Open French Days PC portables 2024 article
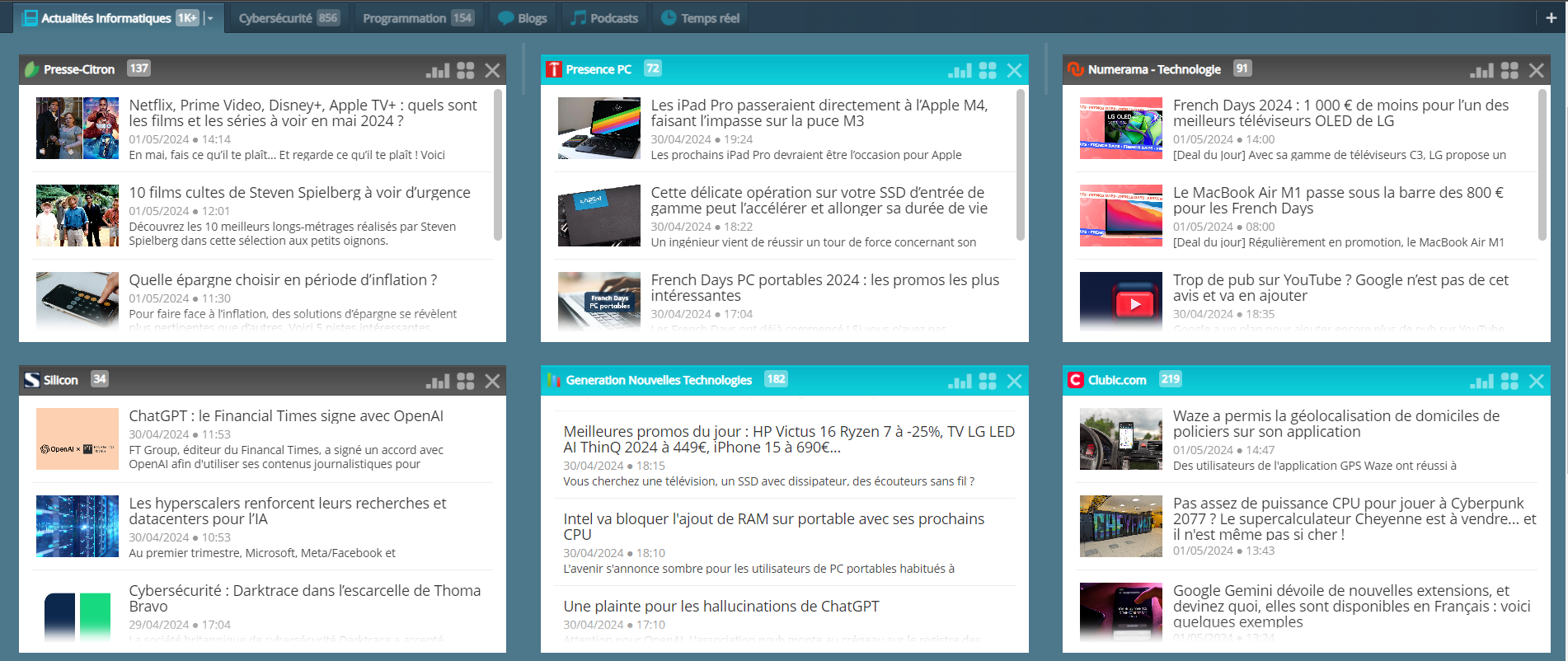 point(824,288)
